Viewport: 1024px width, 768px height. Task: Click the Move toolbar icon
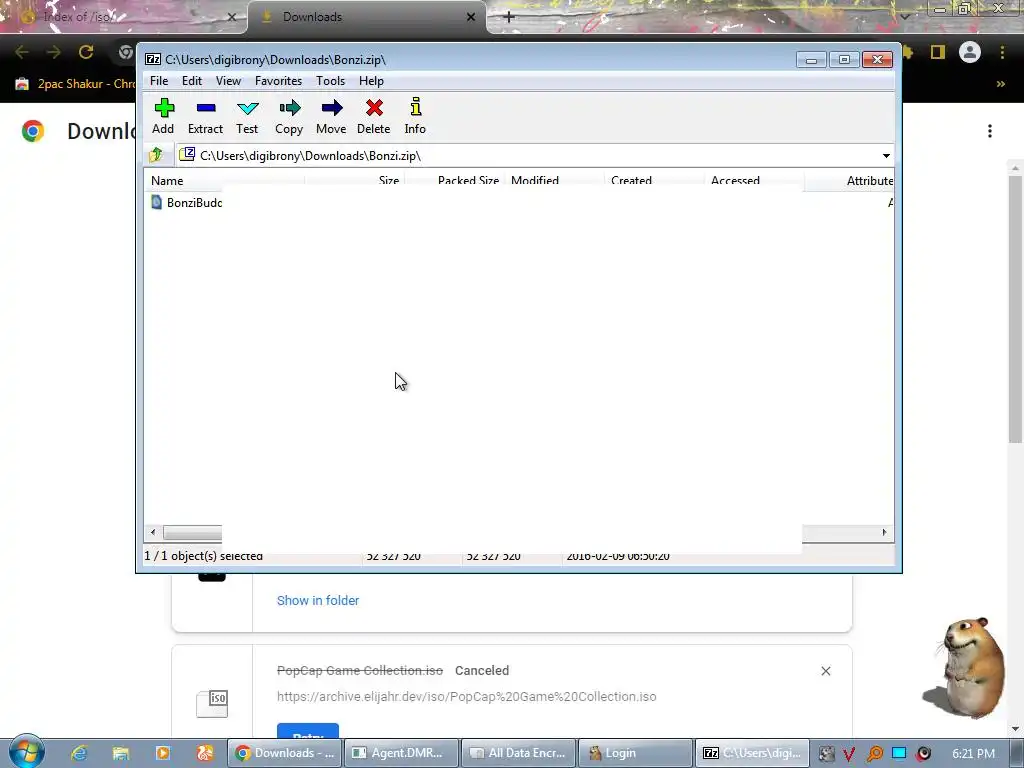click(x=331, y=116)
